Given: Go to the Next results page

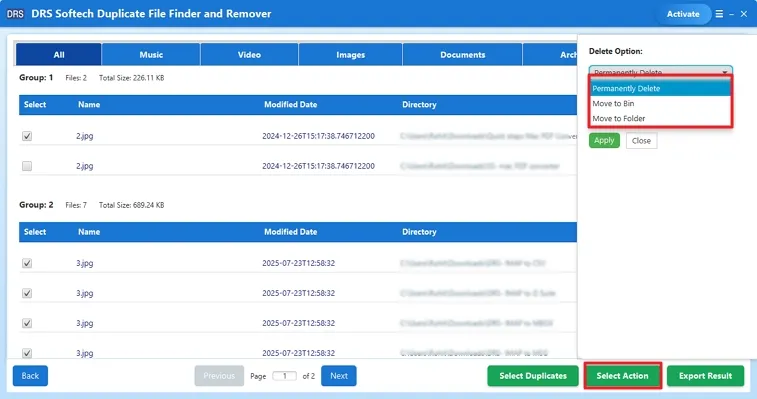Looking at the screenshot, I should coord(338,376).
